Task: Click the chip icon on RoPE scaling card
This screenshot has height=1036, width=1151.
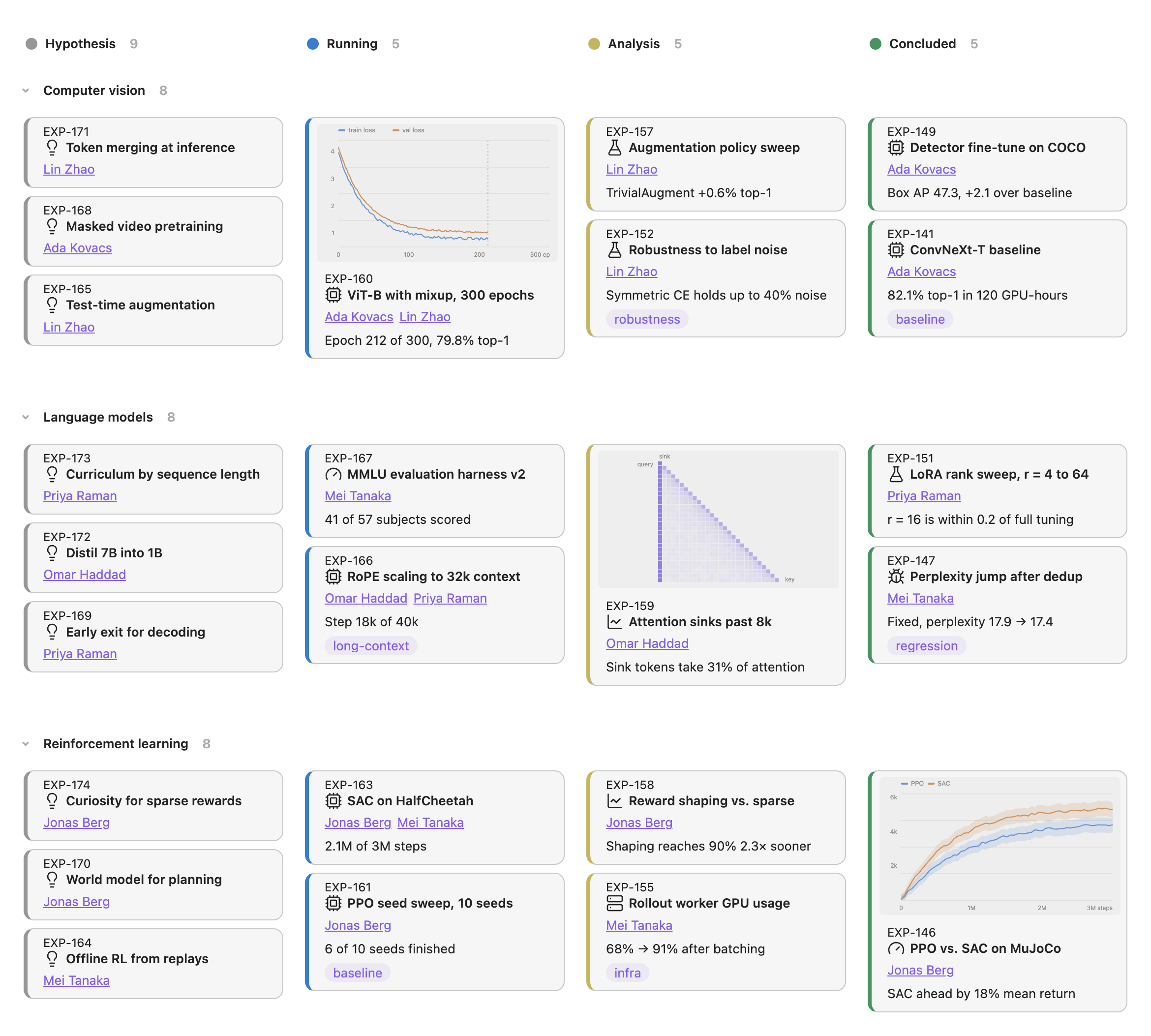Action: click(x=333, y=577)
